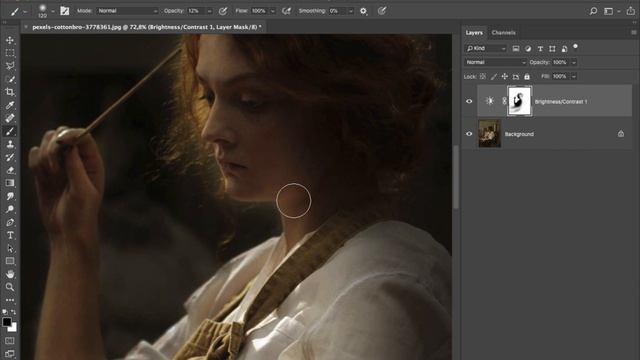Screen dimensions: 640x360
Task: Toggle lock transparent pixels
Action: click(x=483, y=76)
